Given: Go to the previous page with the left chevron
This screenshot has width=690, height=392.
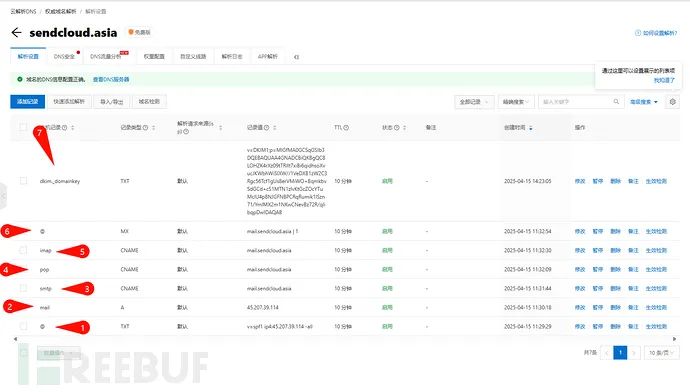Looking at the screenshot, I should 606,352.
